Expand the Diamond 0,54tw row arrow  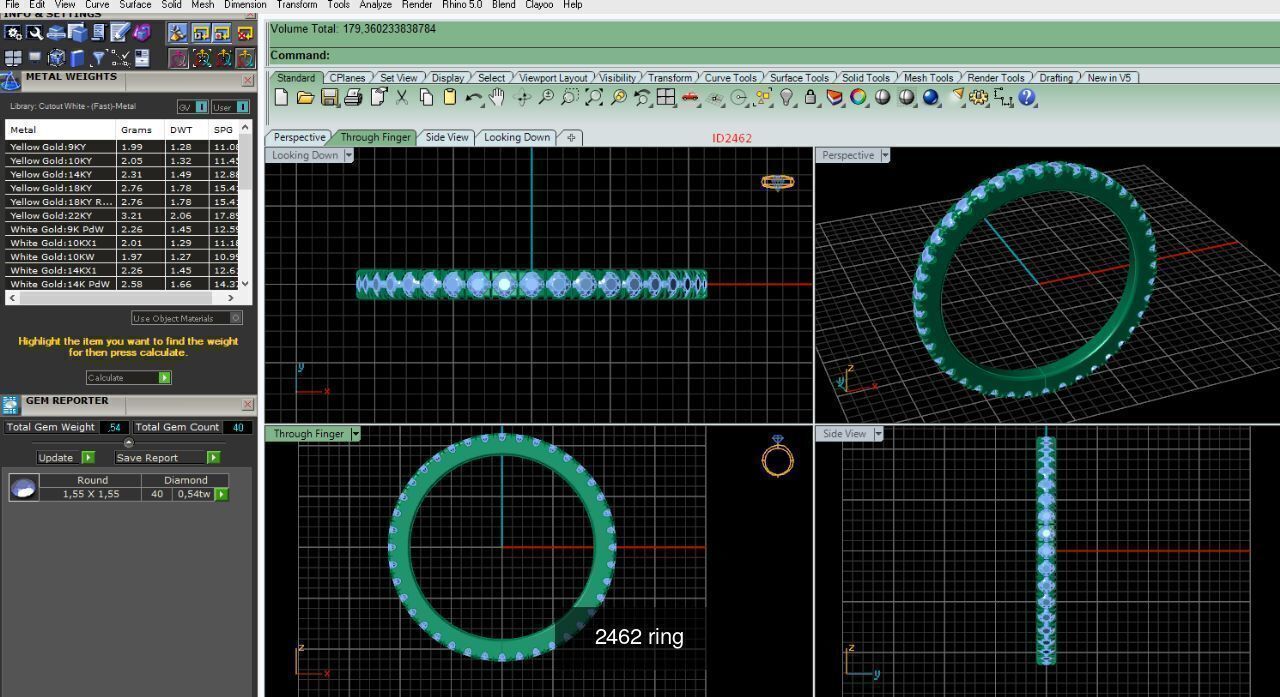[221, 494]
